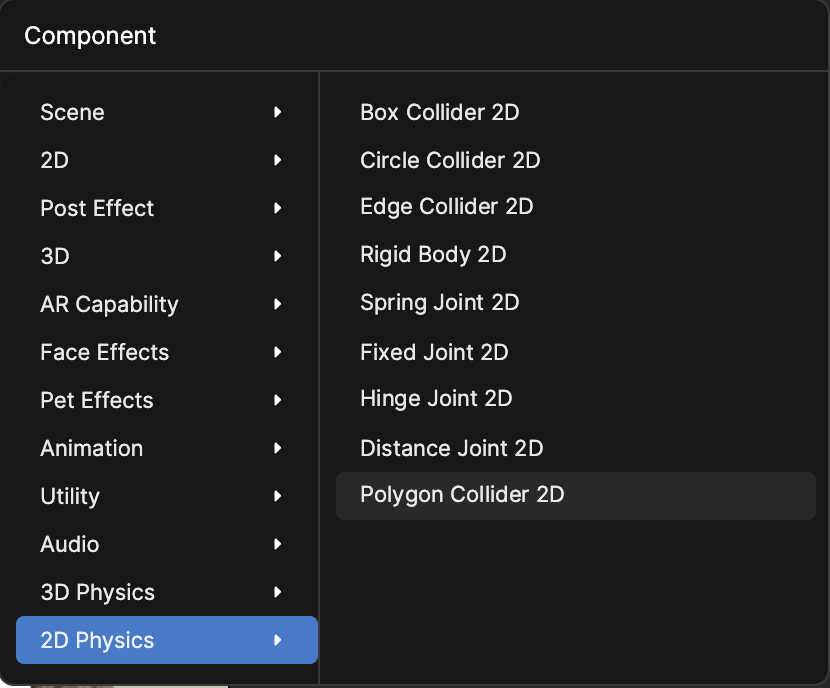Open the Audio category
Image resolution: width=830 pixels, height=688 pixels.
[167, 544]
